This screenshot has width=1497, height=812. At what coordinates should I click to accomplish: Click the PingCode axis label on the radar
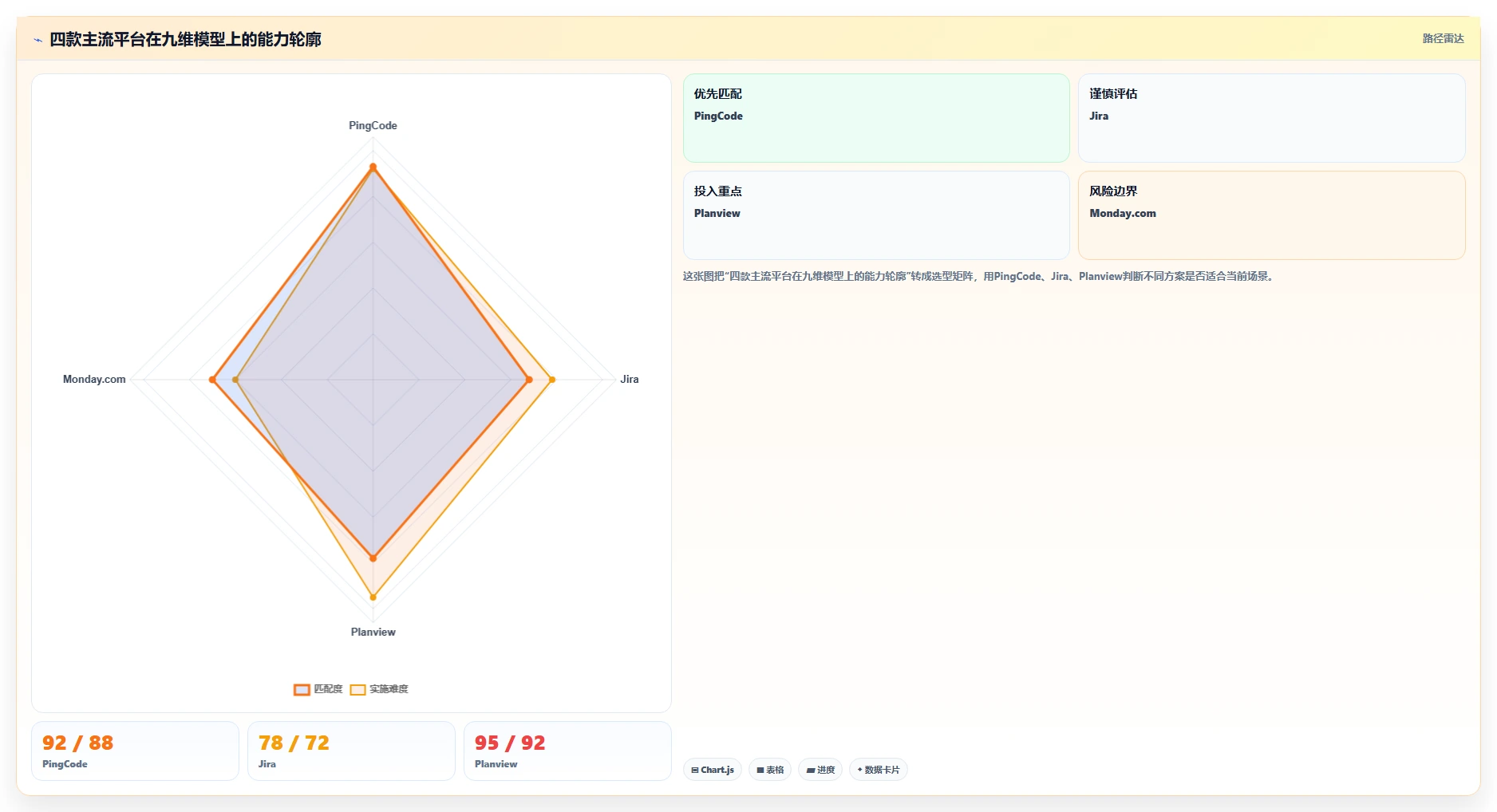373,125
